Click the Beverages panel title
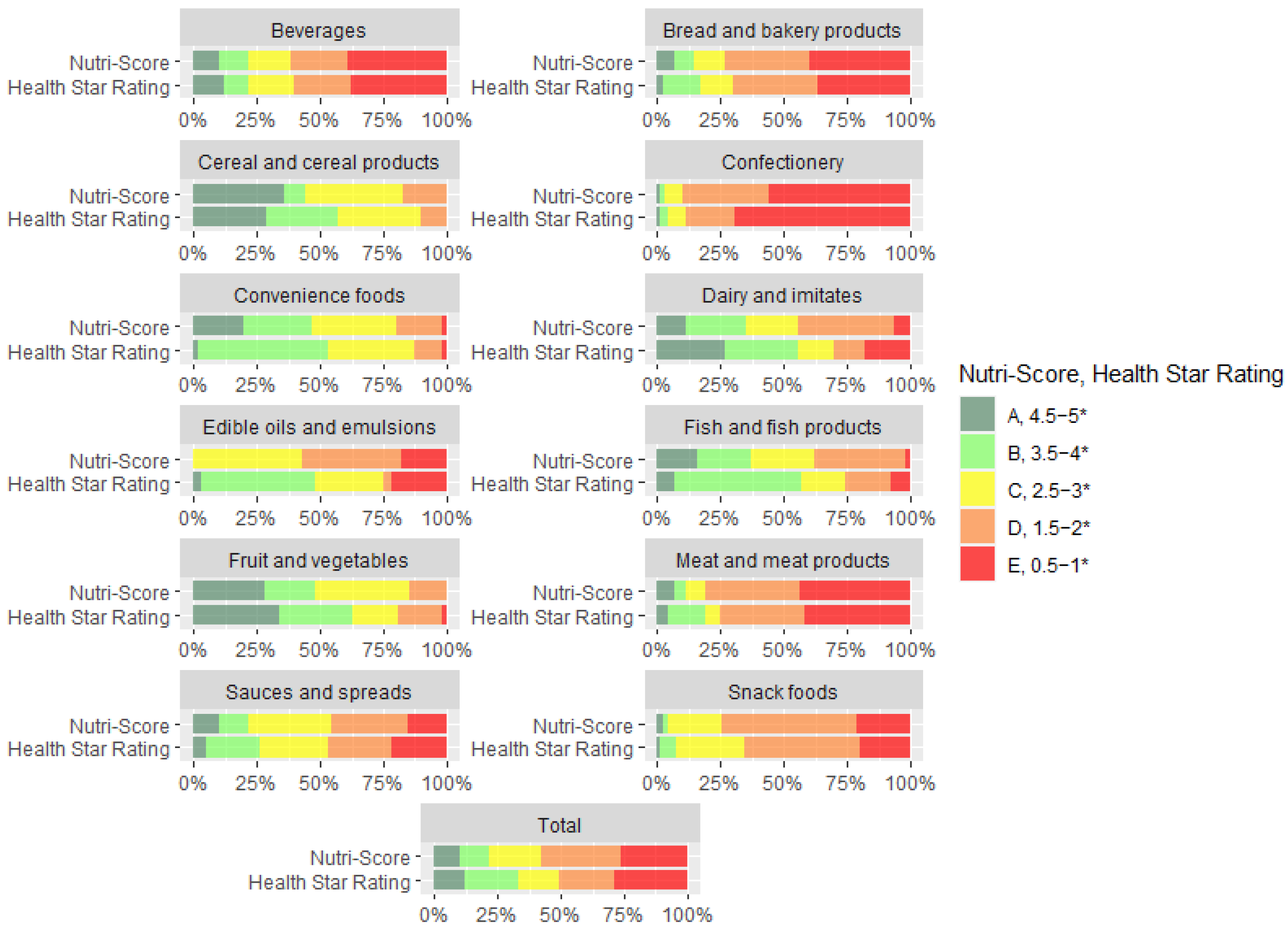1288x930 pixels. pyautogui.click(x=318, y=30)
